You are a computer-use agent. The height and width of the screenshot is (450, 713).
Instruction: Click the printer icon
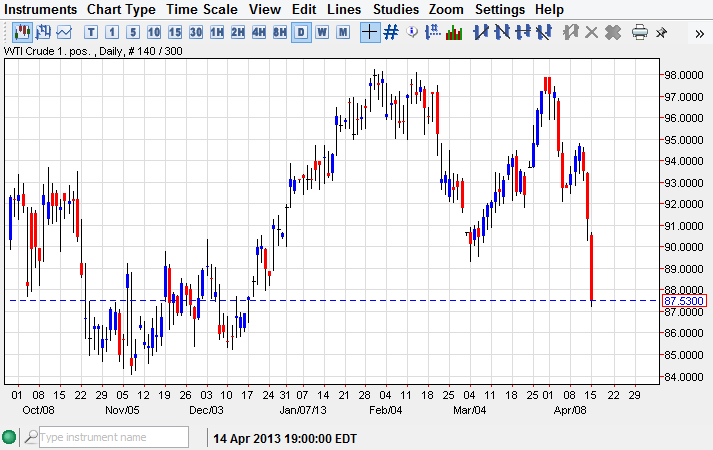tap(640, 32)
